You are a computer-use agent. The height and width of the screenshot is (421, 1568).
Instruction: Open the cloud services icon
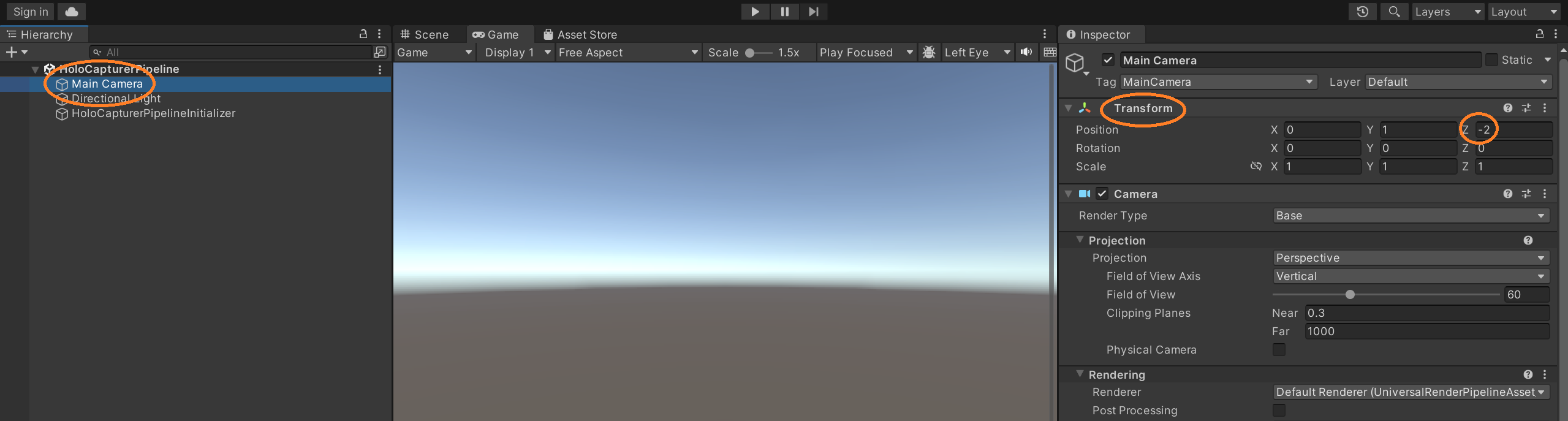point(72,12)
